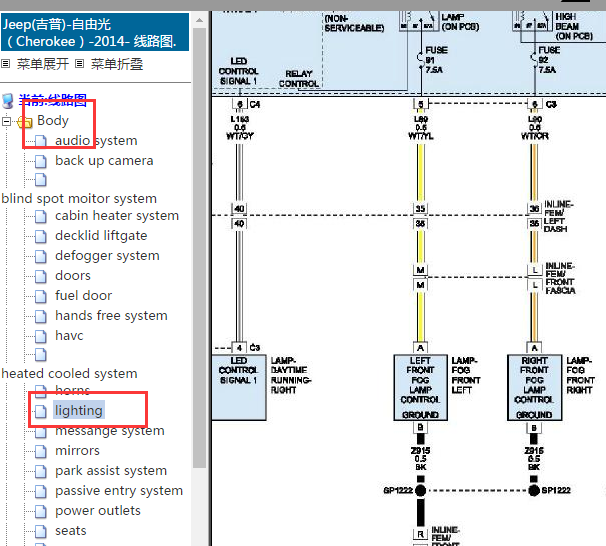Click LAMP-DAYTIME RUNNING-RIGHT label

[291, 375]
